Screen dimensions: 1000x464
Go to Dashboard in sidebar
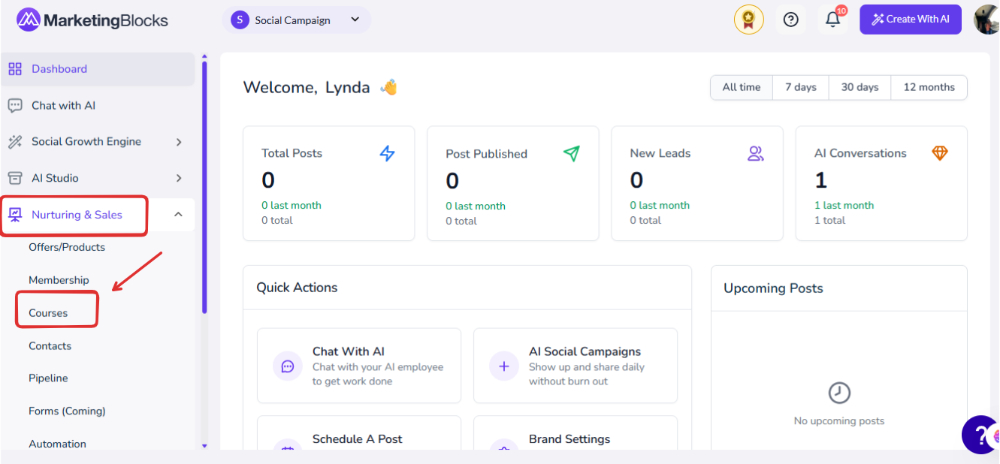pos(98,69)
